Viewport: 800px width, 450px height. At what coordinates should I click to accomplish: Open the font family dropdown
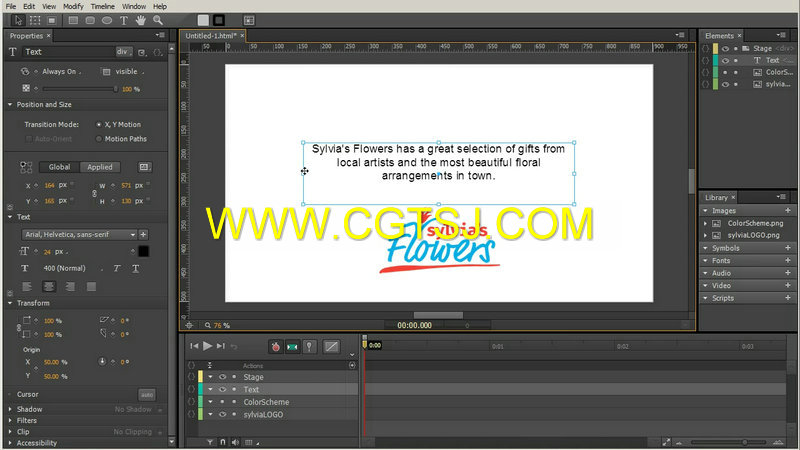tap(79, 234)
